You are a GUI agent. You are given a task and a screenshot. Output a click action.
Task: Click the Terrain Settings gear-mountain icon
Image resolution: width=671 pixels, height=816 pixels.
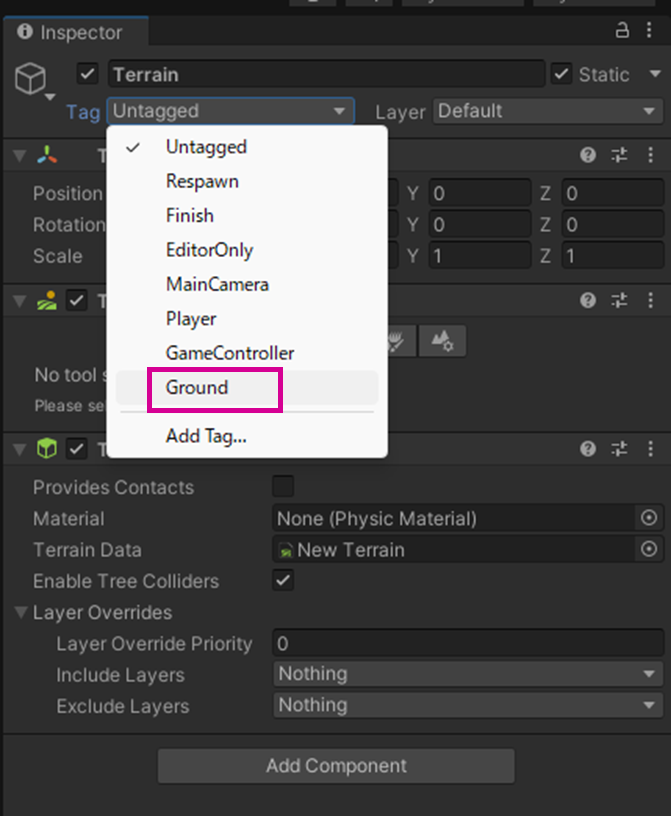coord(442,341)
